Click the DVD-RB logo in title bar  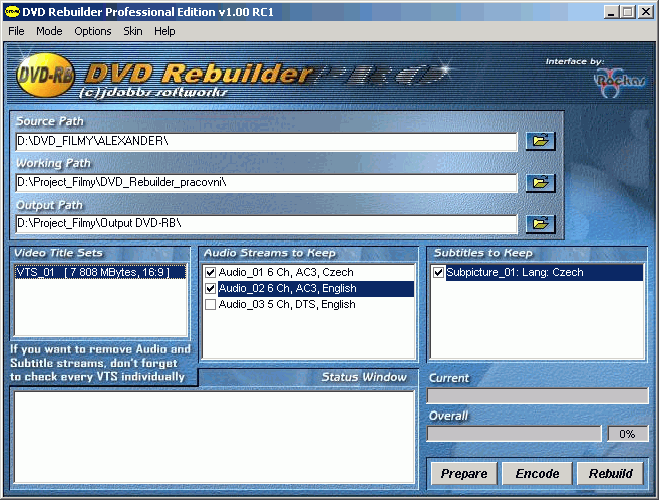click(x=12, y=12)
